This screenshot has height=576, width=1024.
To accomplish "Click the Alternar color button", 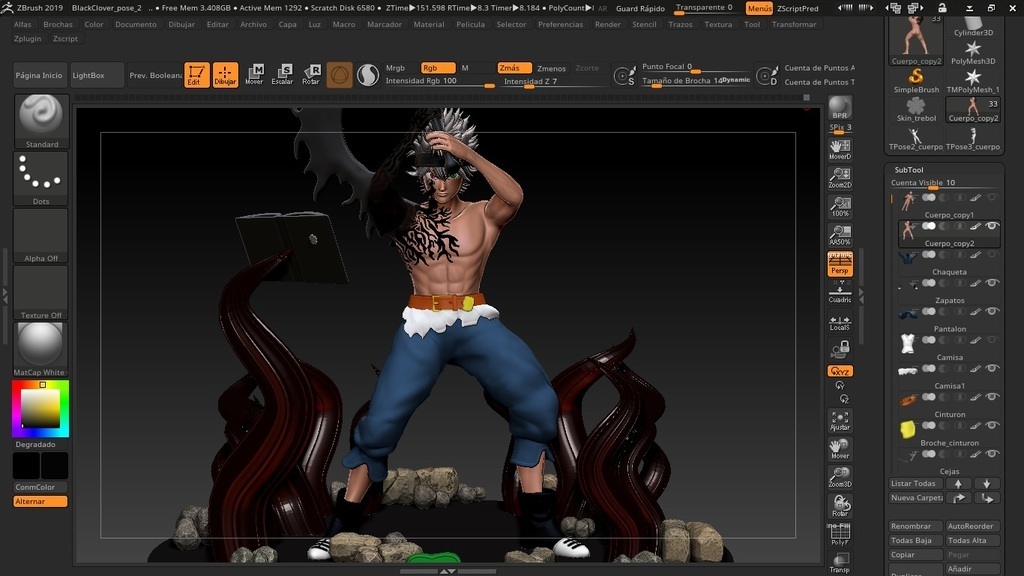I will click(40, 502).
